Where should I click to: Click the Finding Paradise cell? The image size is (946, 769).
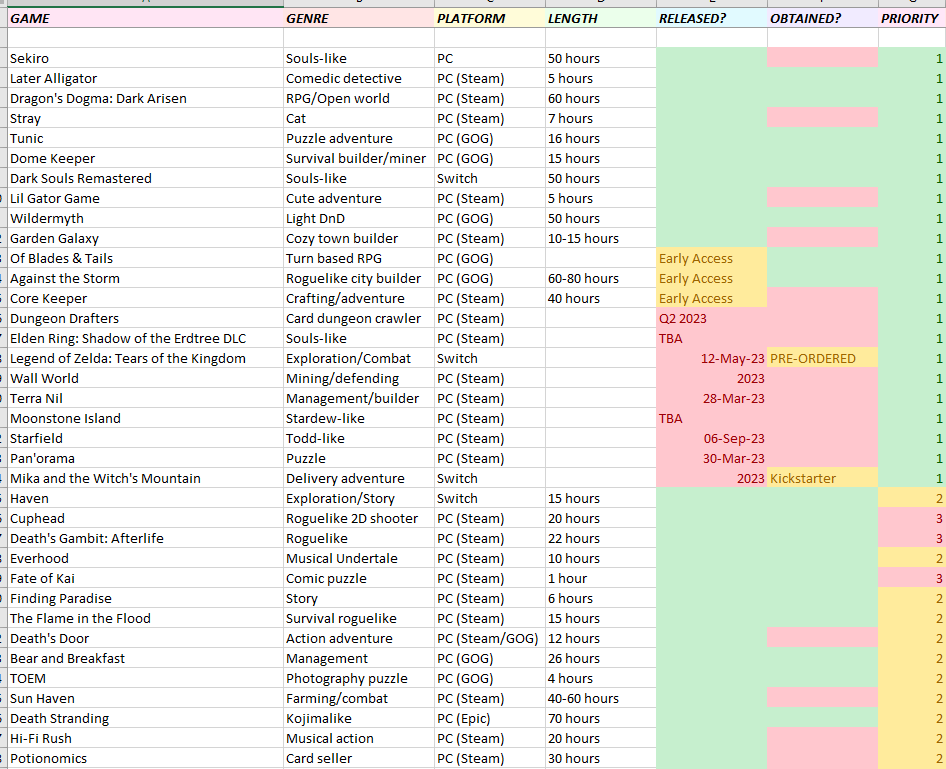[145, 598]
